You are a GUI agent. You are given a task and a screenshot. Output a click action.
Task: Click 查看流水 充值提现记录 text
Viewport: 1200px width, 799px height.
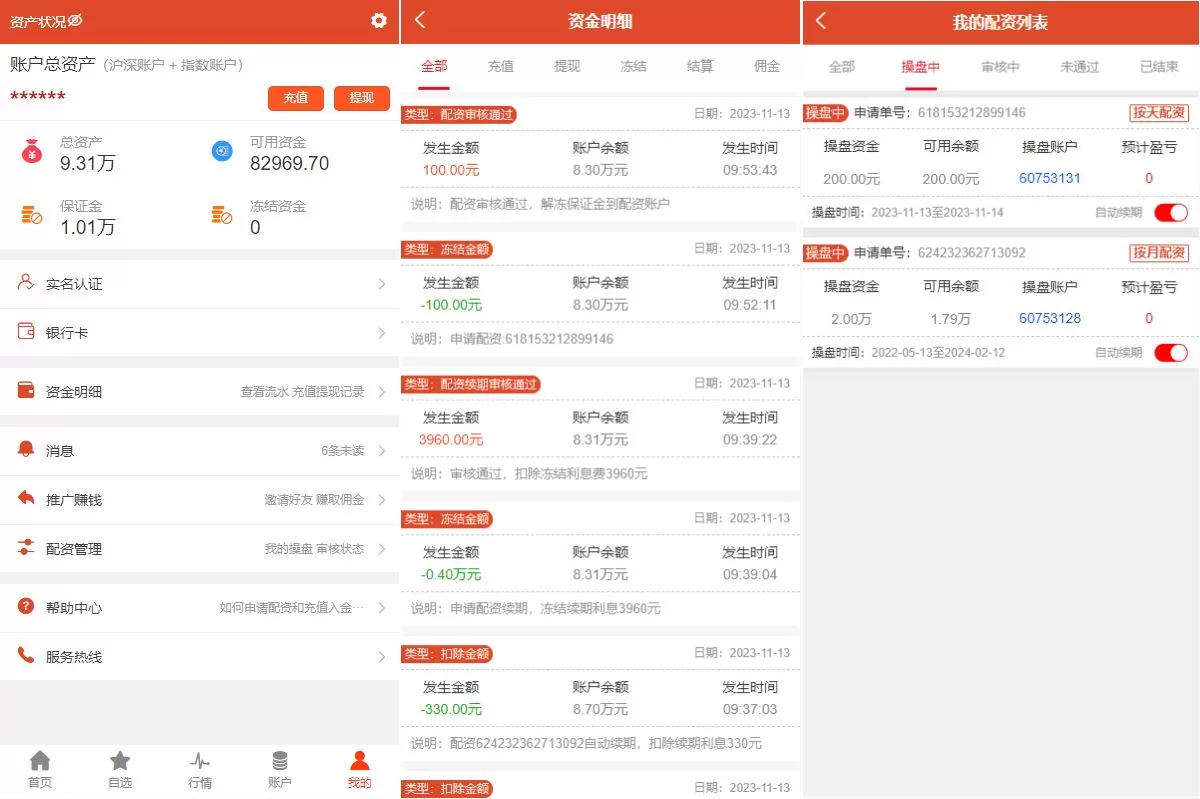point(302,392)
